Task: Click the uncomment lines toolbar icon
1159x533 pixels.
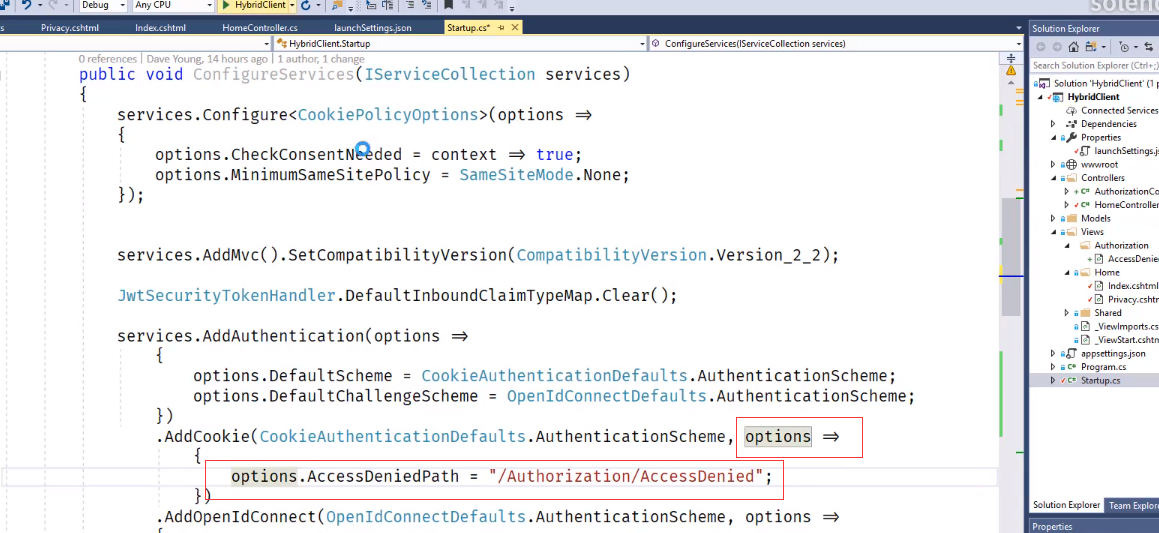Action: coord(425,5)
